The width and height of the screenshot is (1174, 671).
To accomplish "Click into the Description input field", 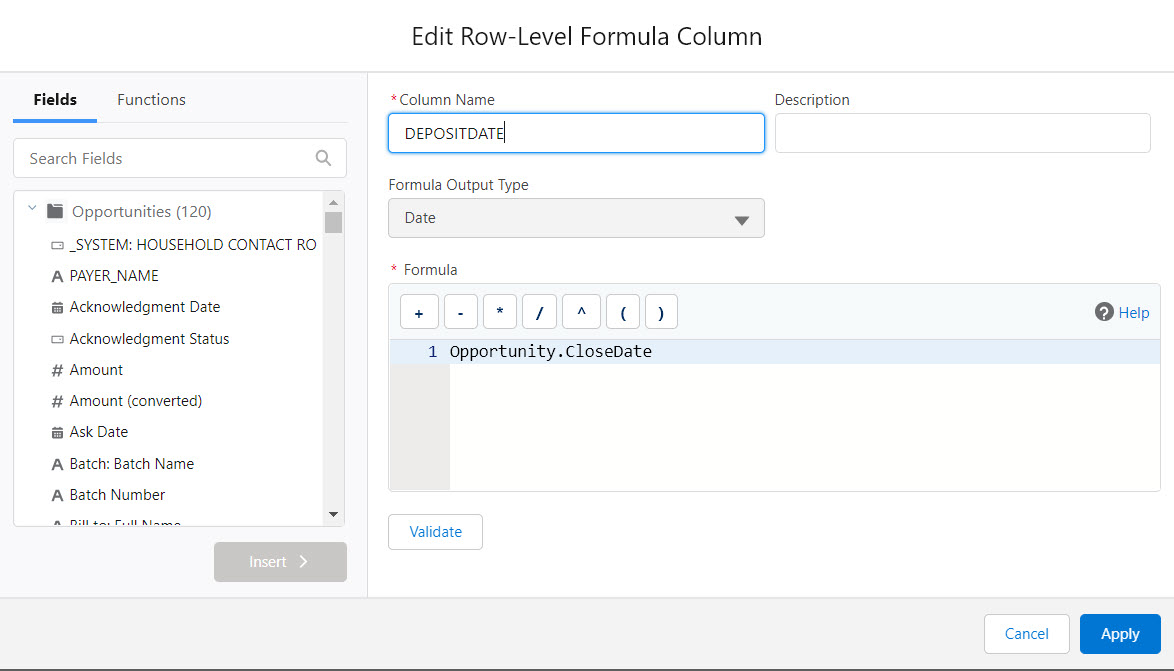I will click(962, 133).
